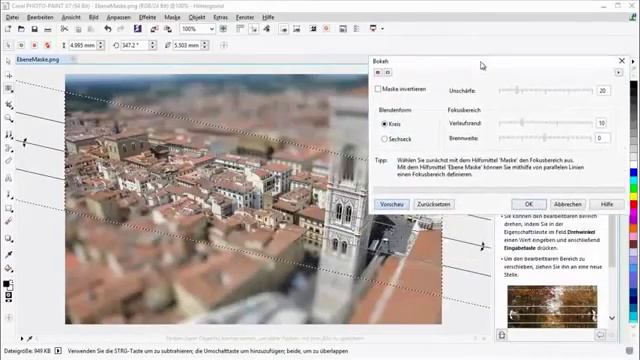Click the Redo arrow icon

[x=120, y=29]
